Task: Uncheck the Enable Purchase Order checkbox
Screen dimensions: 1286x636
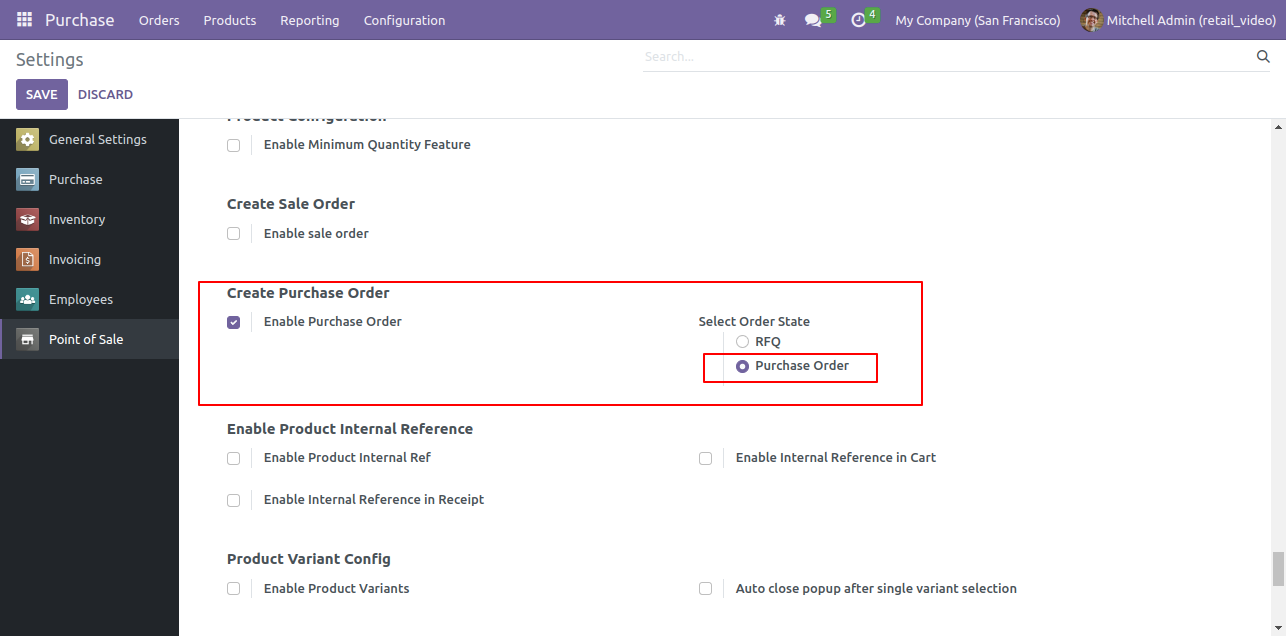Action: coord(233,322)
